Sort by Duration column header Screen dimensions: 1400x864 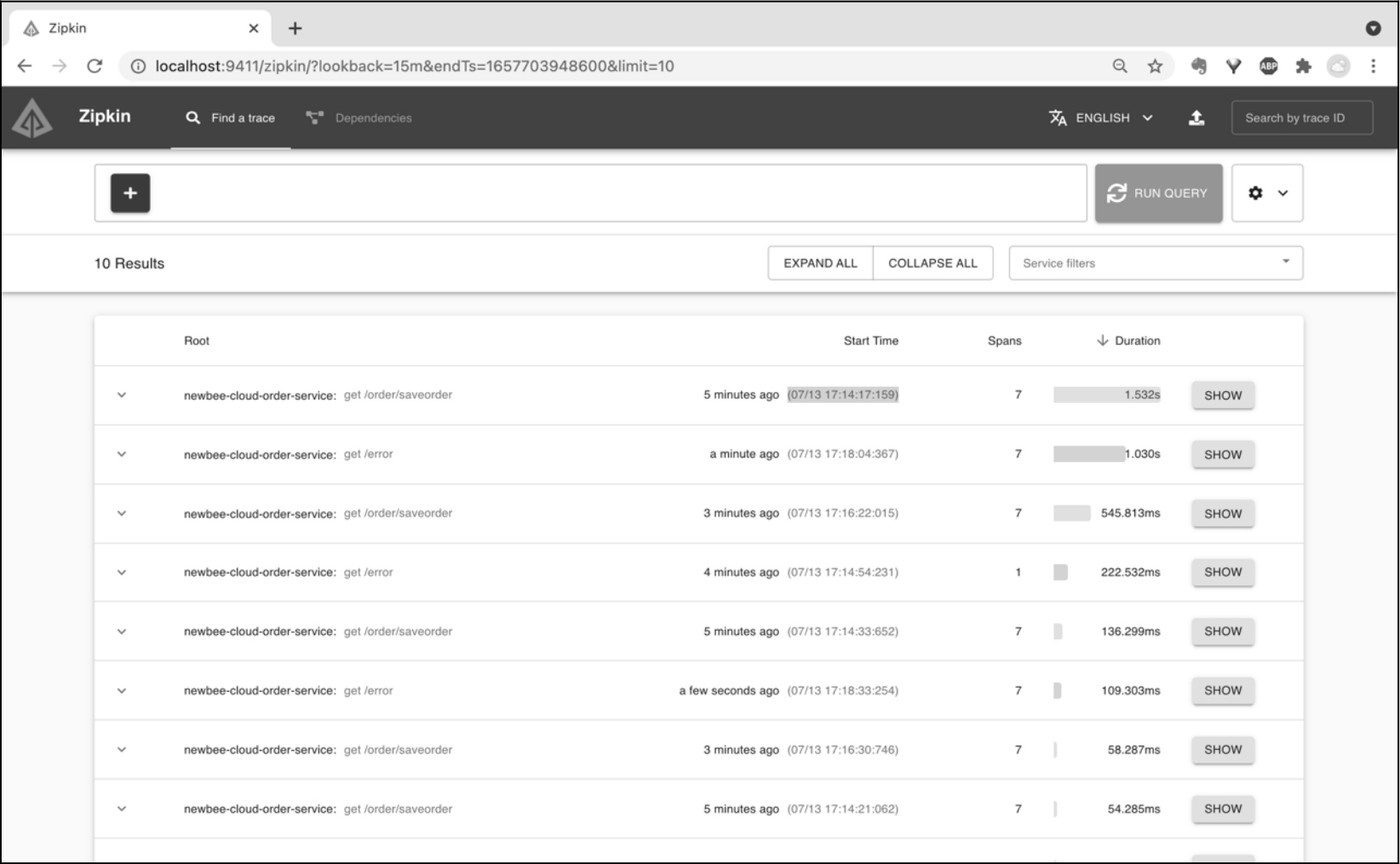pyautogui.click(x=1127, y=341)
